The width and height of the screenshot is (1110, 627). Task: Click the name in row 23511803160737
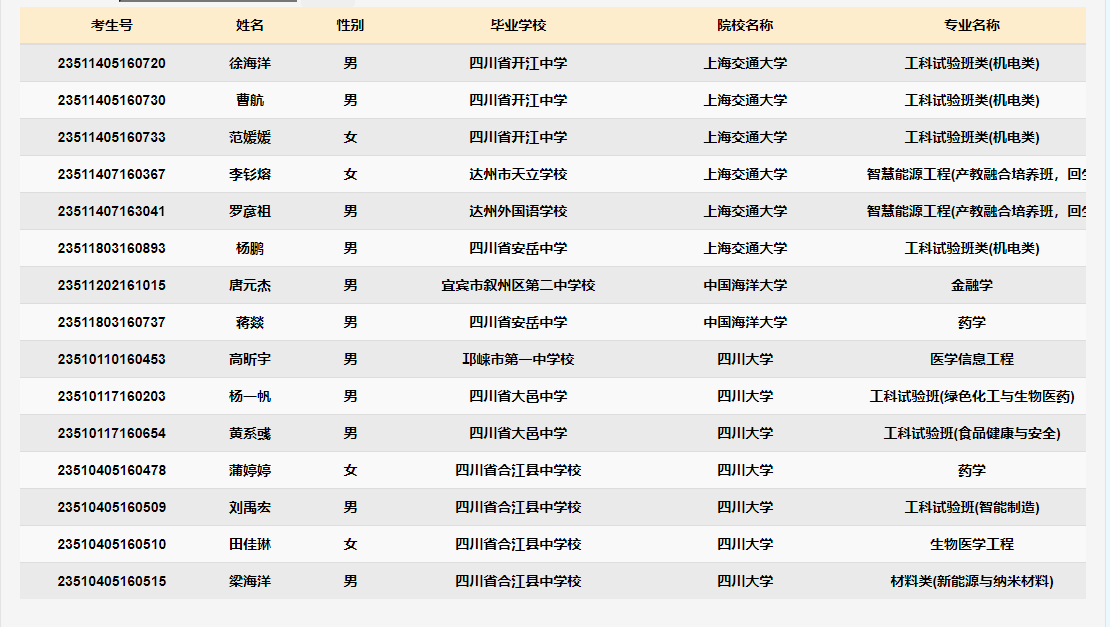tap(250, 322)
